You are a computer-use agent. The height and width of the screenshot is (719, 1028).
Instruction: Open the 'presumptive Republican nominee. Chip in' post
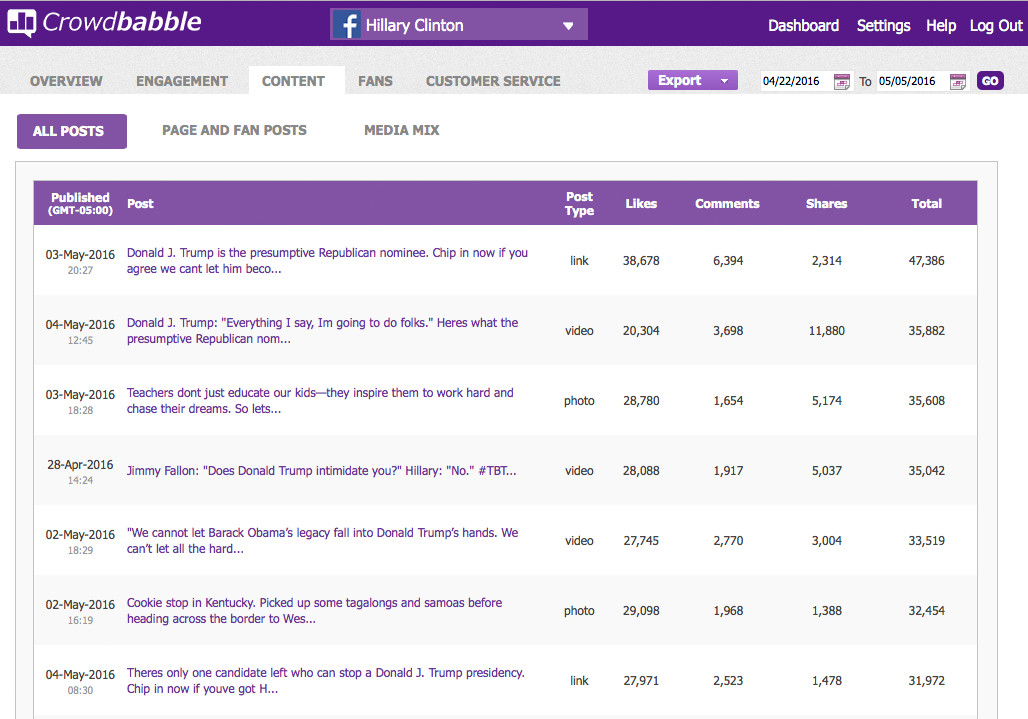(x=327, y=261)
